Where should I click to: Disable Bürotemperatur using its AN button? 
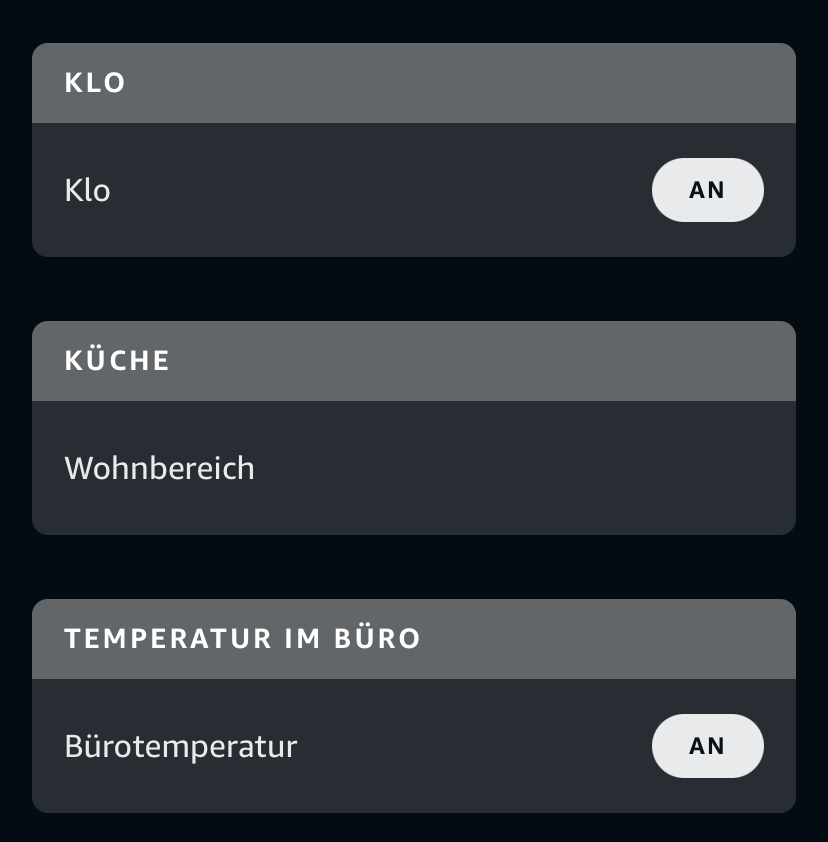[x=707, y=746]
